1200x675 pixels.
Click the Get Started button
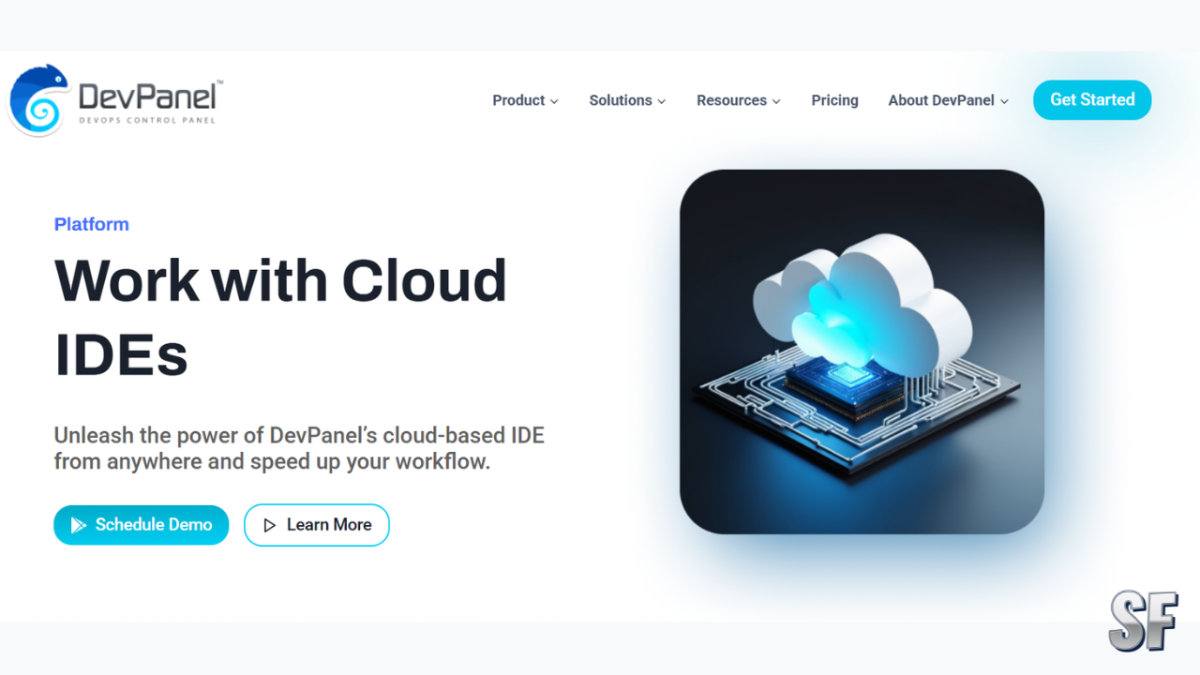(x=1092, y=100)
